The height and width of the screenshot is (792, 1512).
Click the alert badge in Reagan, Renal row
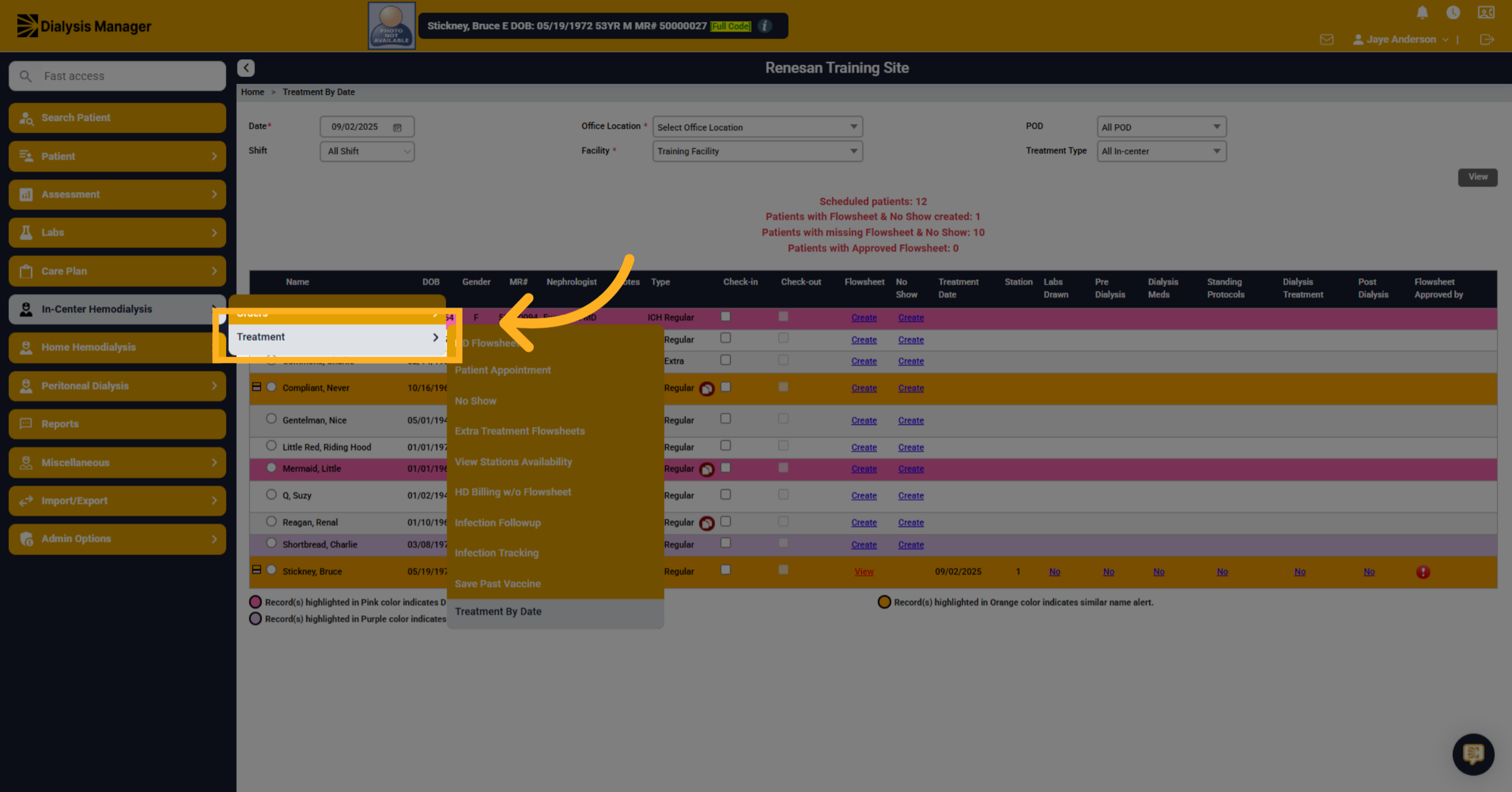[707, 523]
